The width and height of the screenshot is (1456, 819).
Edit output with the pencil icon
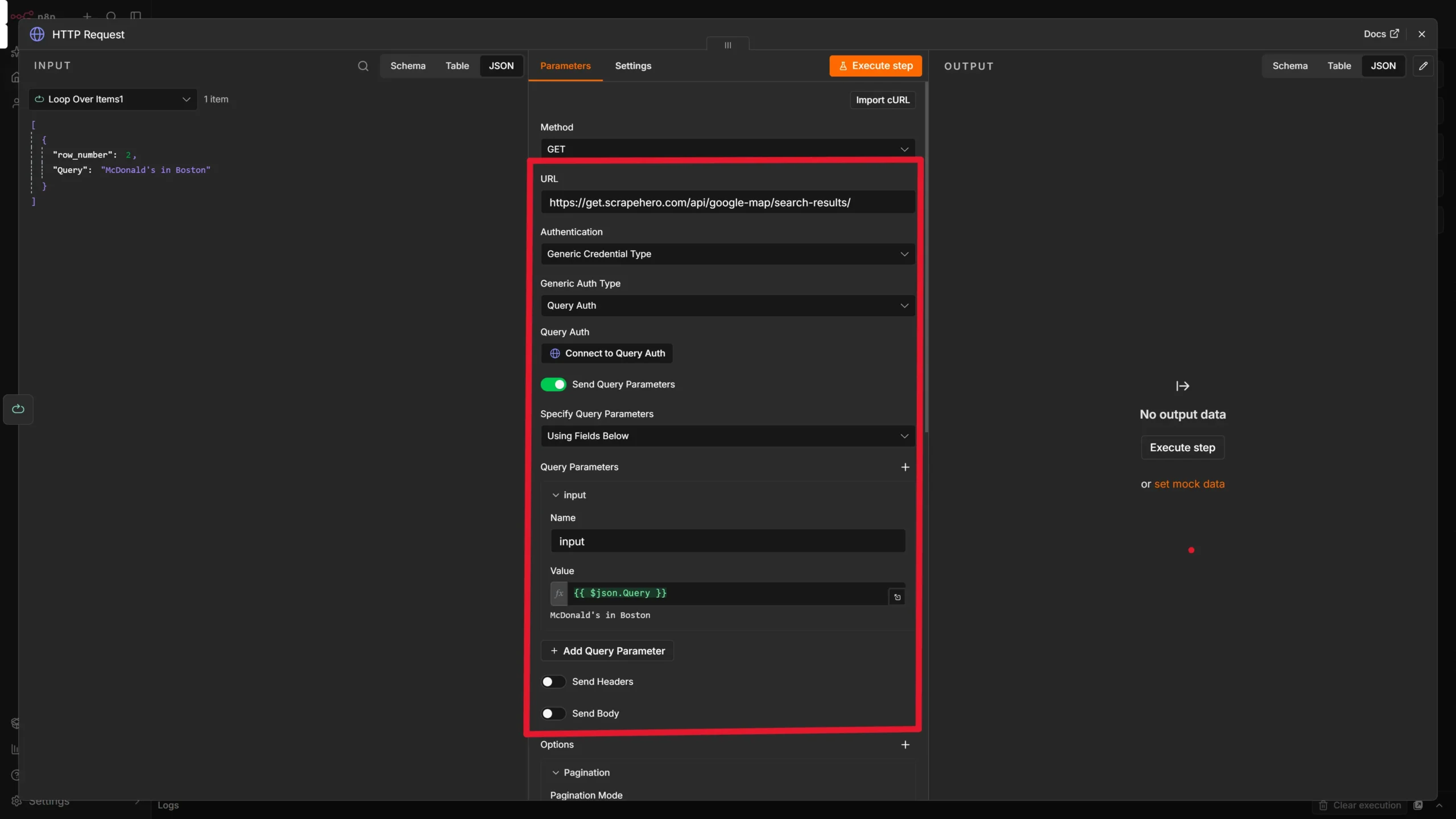click(x=1423, y=66)
